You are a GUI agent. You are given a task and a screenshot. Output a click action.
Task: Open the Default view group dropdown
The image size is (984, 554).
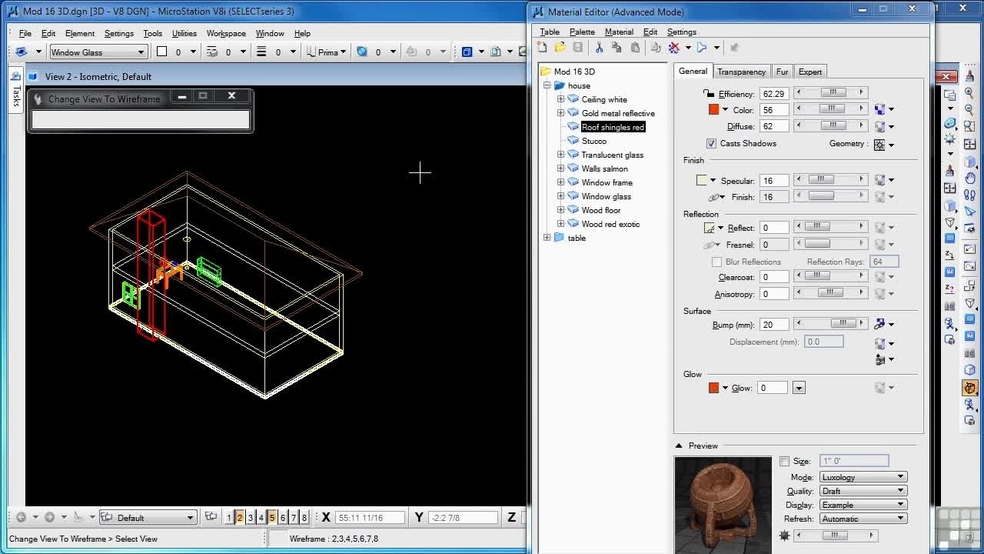pos(149,518)
